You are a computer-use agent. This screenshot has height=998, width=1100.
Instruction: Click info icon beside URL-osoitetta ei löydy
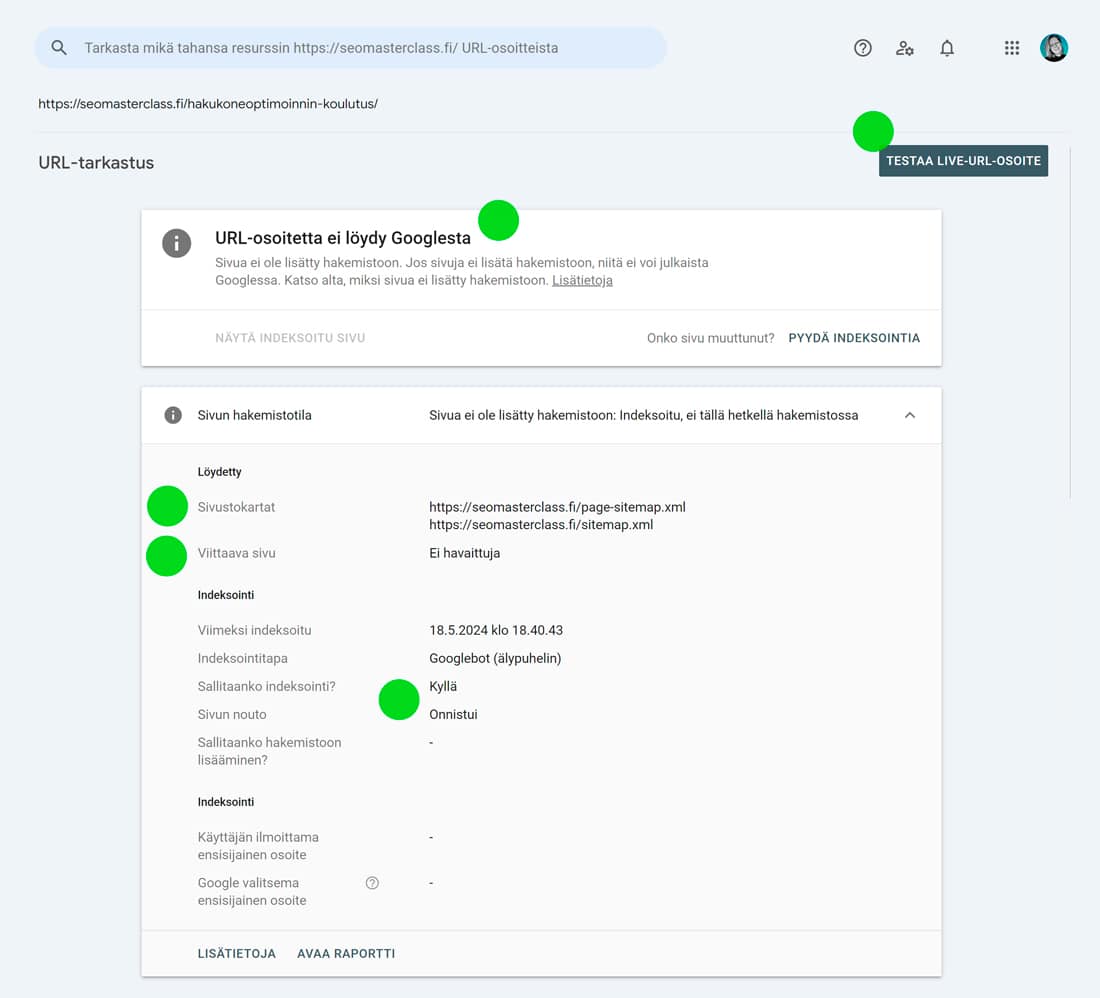pyautogui.click(x=177, y=243)
